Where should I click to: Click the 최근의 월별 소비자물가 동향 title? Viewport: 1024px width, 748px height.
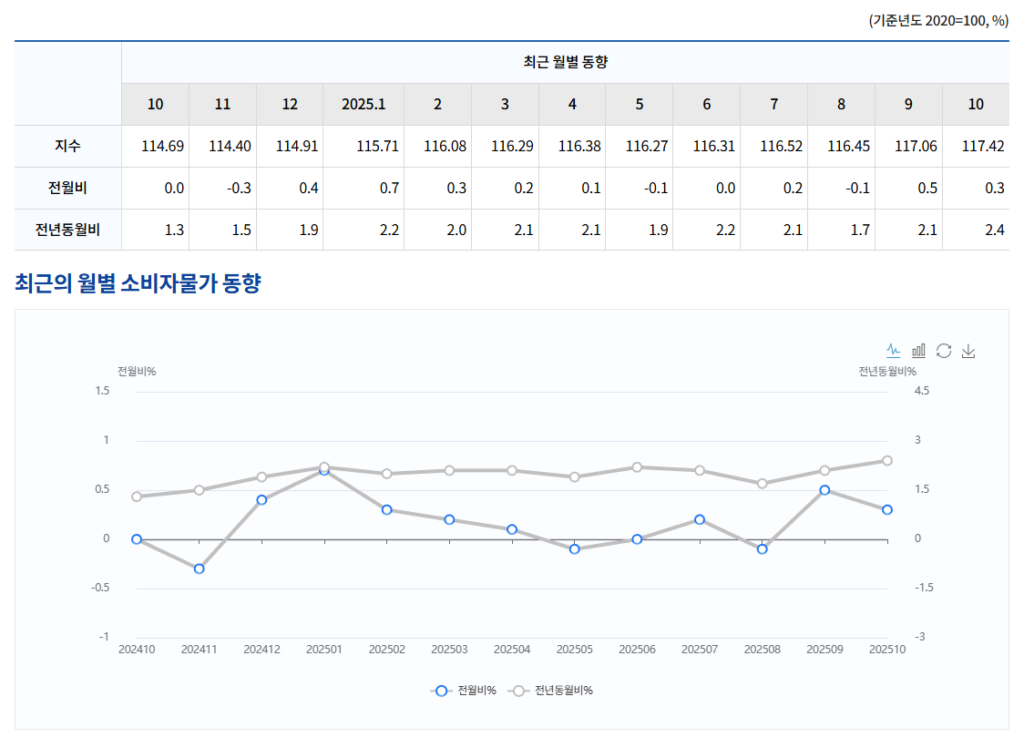(138, 284)
